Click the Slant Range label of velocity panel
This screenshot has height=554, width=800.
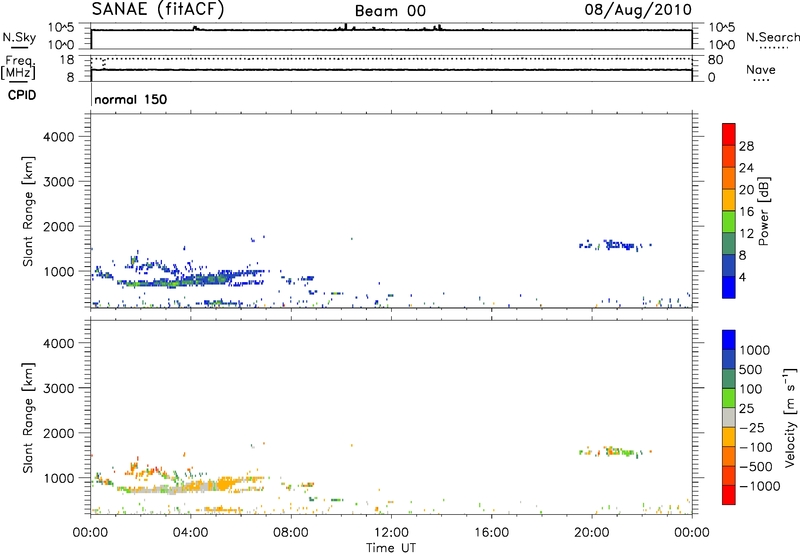(28, 417)
